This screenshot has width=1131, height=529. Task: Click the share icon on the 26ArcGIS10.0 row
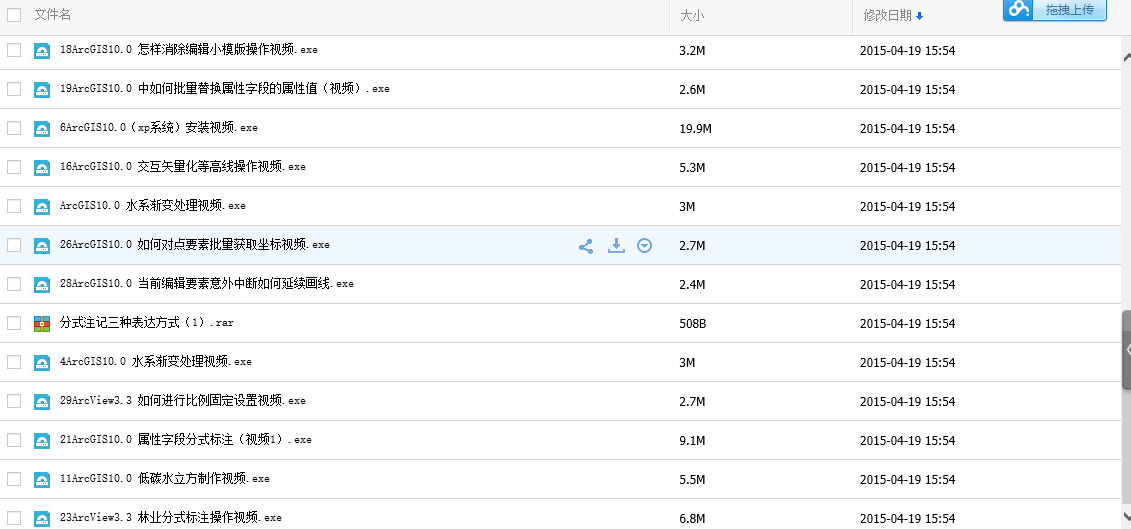[x=586, y=246]
